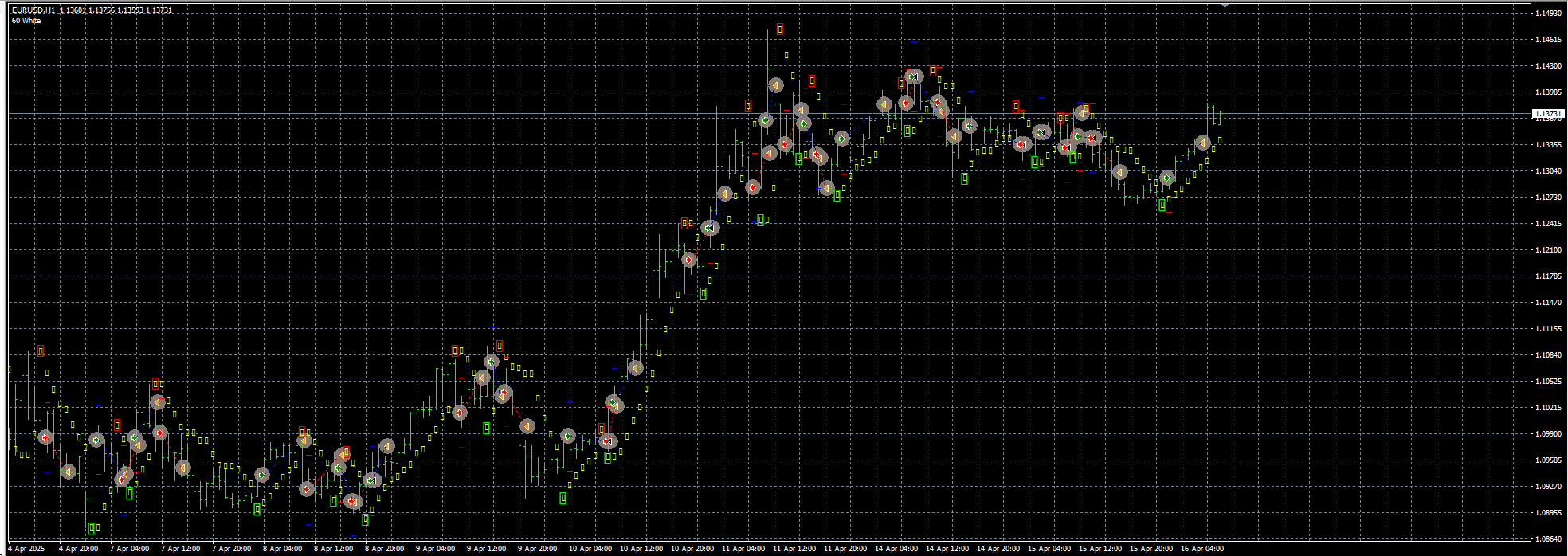Select the green box marker beneath the 15 April low
The width and height of the screenshot is (1568, 556).
pyautogui.click(x=1162, y=206)
